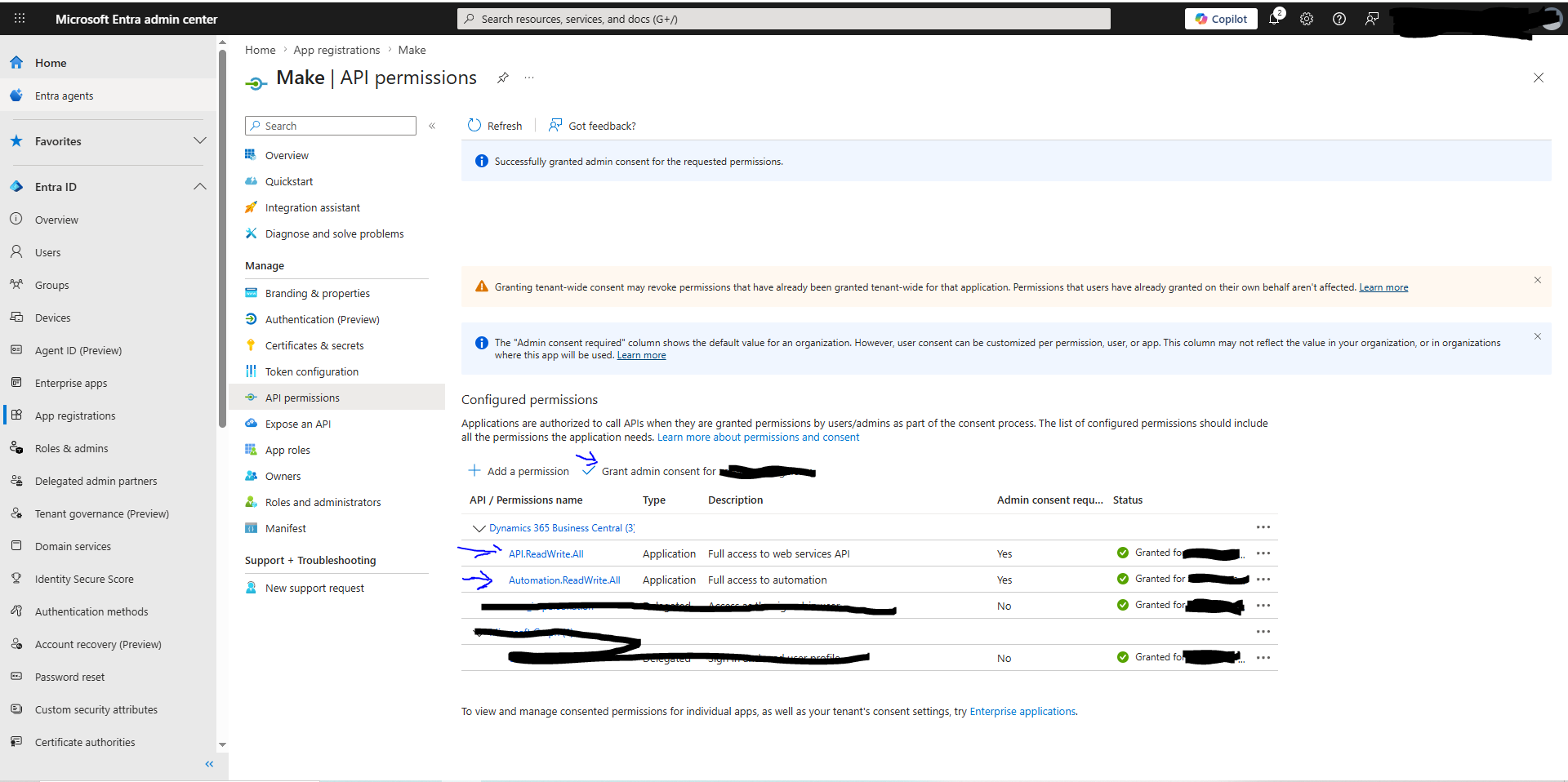Open the help question mark icon
This screenshot has width=1568, height=782.
coord(1339,19)
